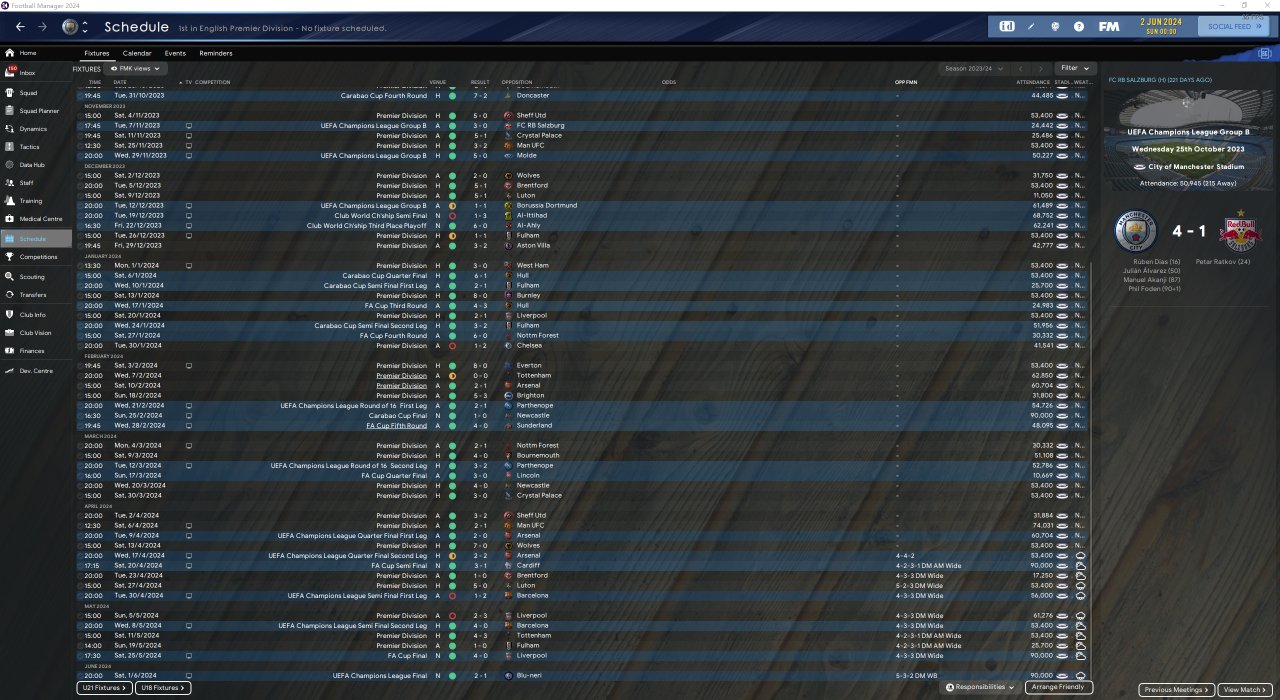
Task: Open the FM menu logo
Action: (x=1108, y=26)
